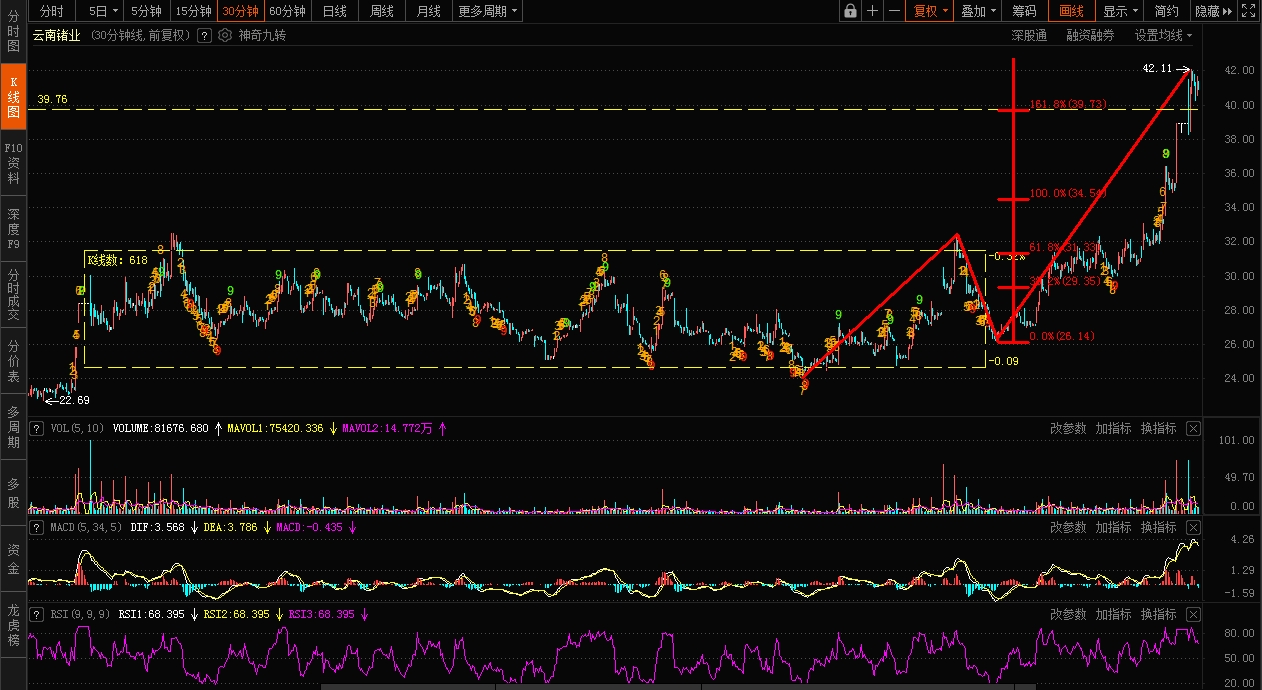Click 换指标 in the MACD panel
1262x690 pixels.
pos(1159,527)
